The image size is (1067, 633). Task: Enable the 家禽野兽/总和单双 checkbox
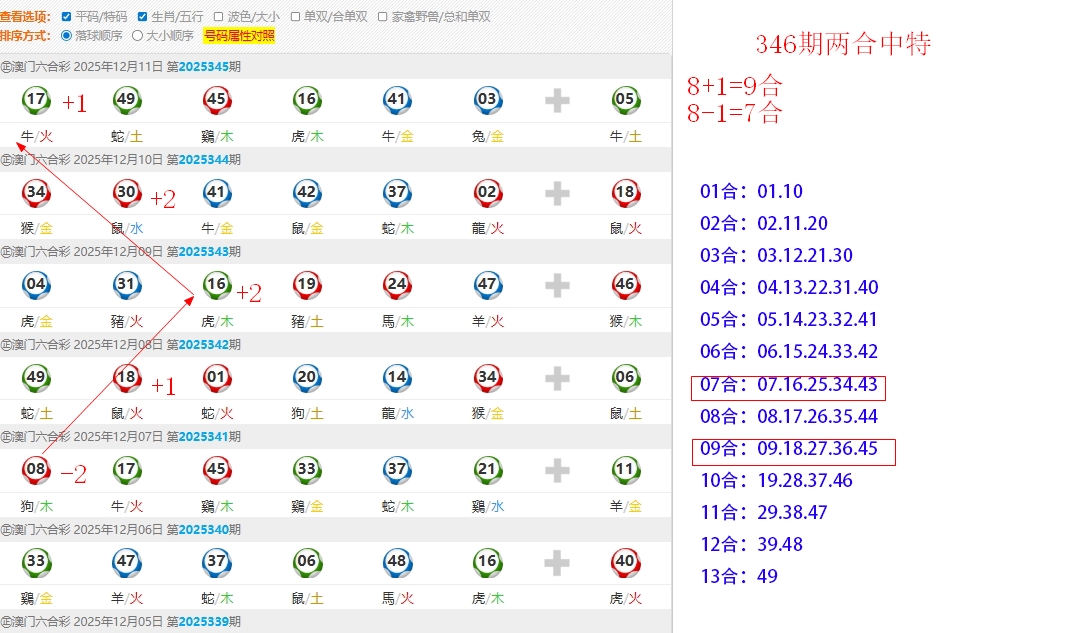click(383, 17)
